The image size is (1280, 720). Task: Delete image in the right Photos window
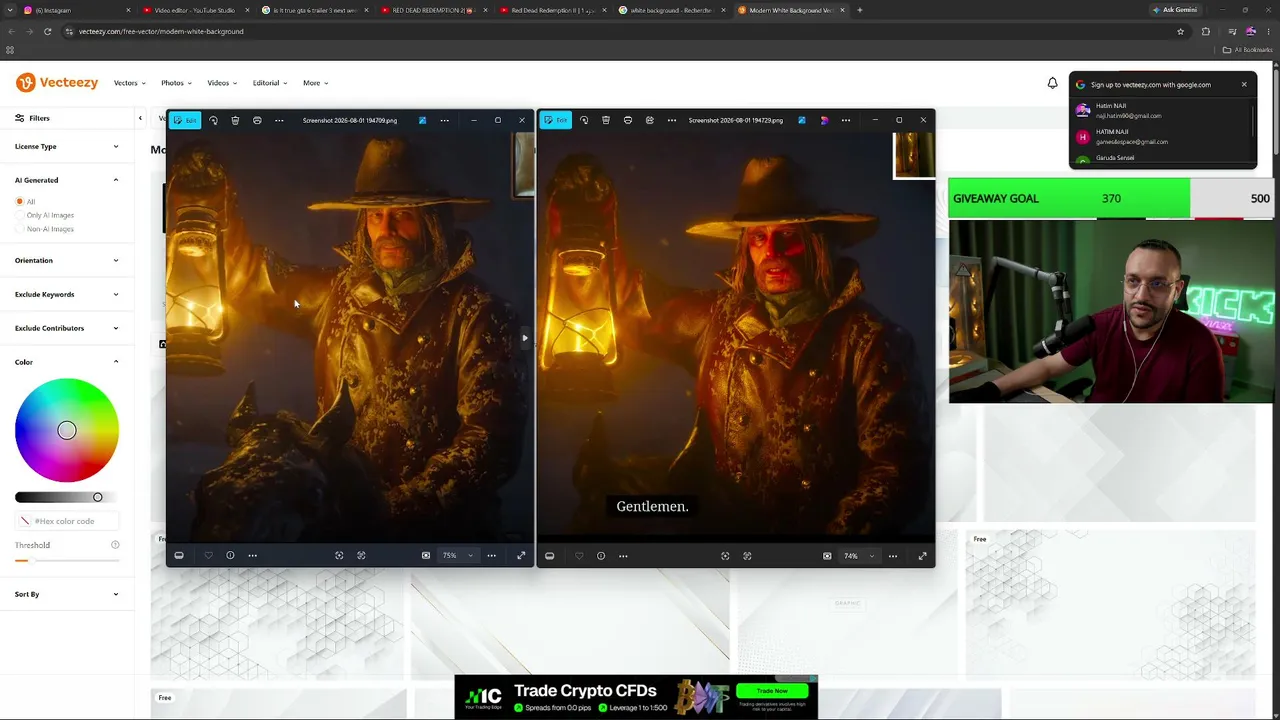(606, 120)
